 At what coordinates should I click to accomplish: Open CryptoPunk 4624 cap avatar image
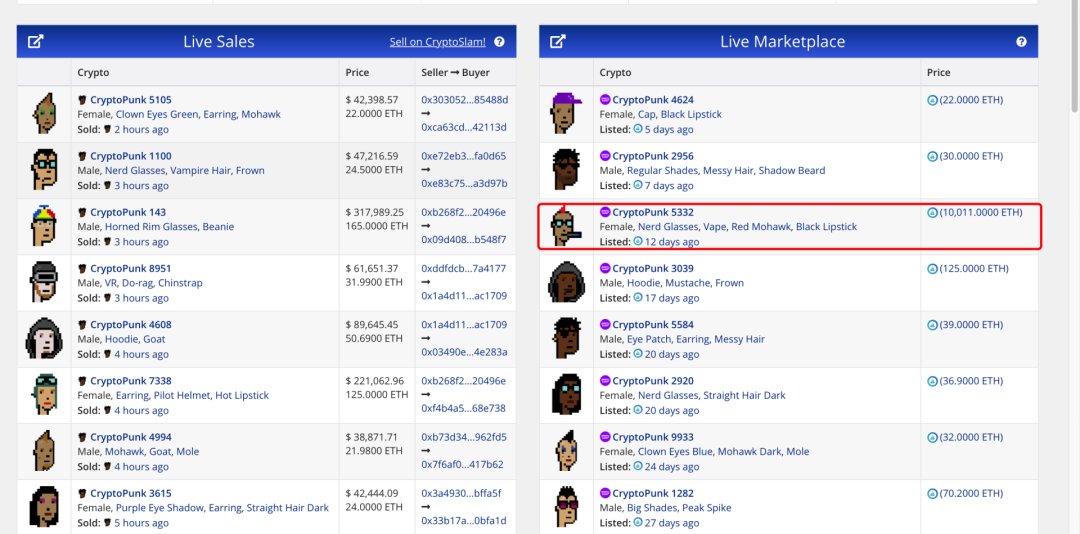(x=567, y=114)
